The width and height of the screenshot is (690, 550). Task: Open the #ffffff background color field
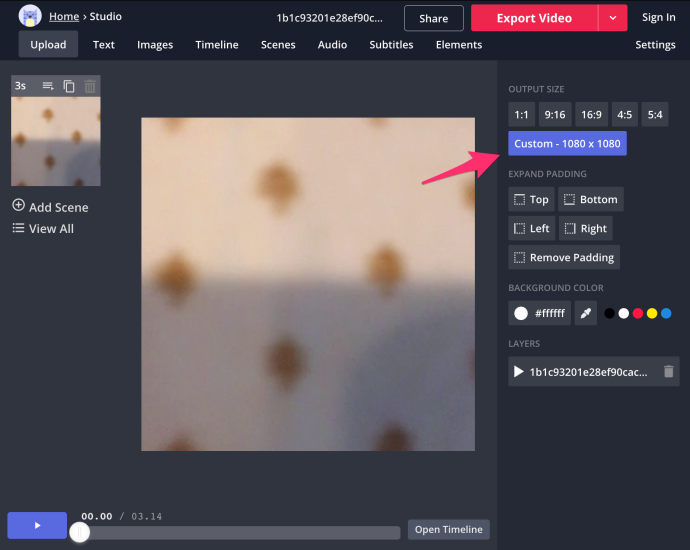click(540, 313)
